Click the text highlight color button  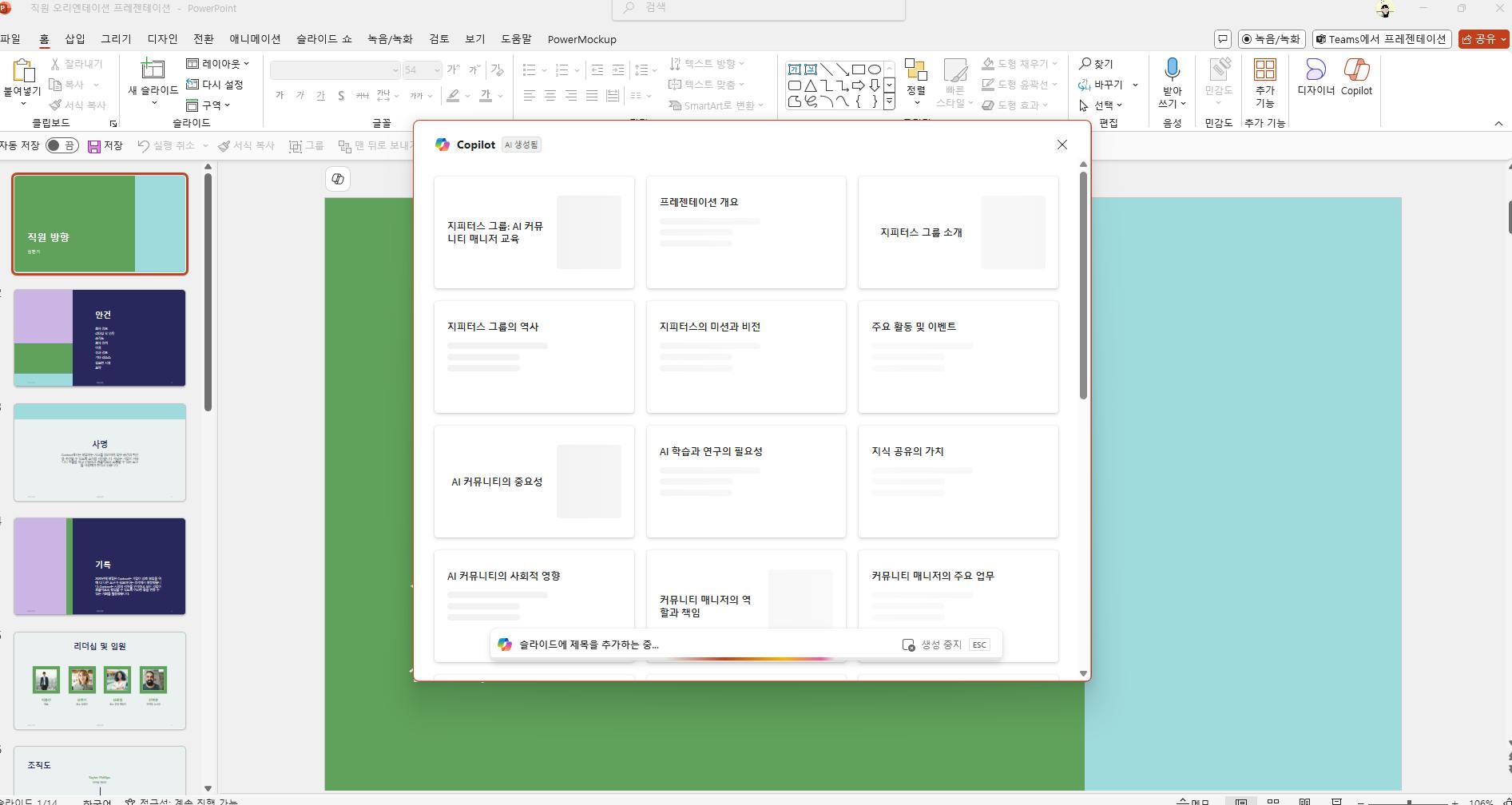453,96
